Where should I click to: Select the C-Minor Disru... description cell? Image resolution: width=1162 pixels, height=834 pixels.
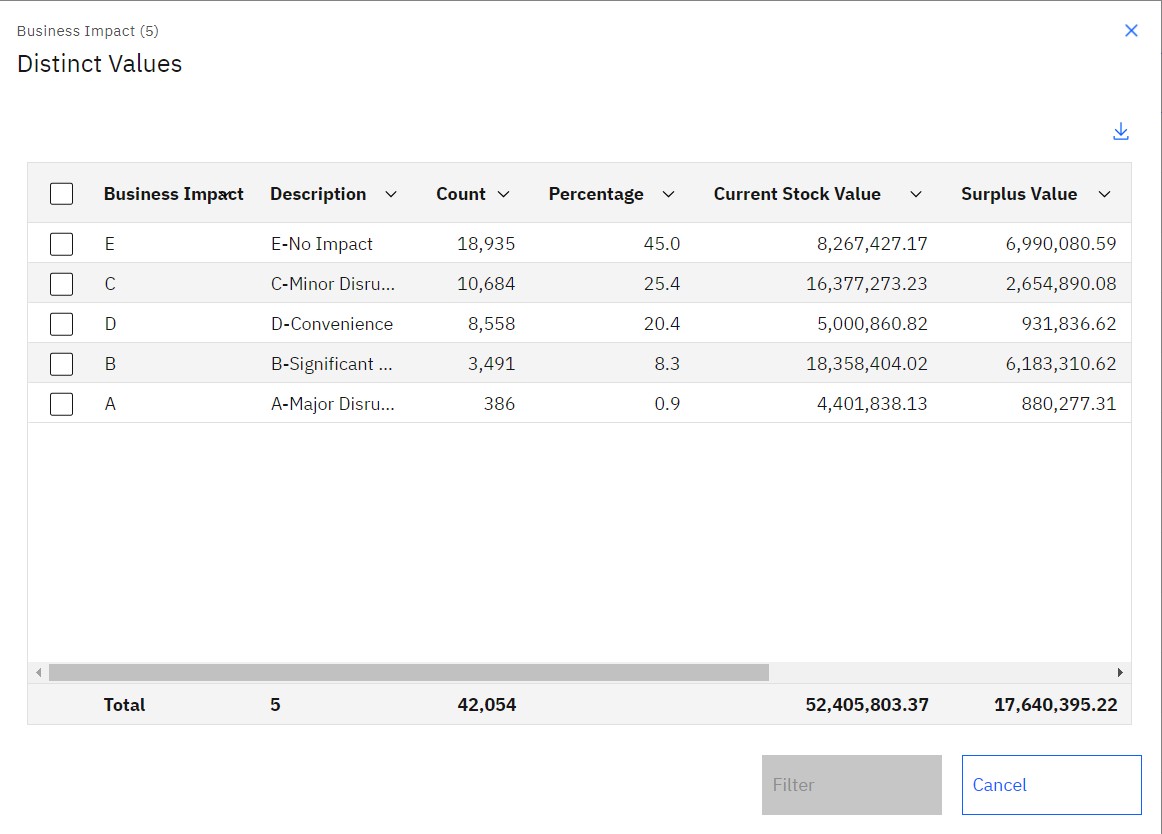pyautogui.click(x=333, y=284)
